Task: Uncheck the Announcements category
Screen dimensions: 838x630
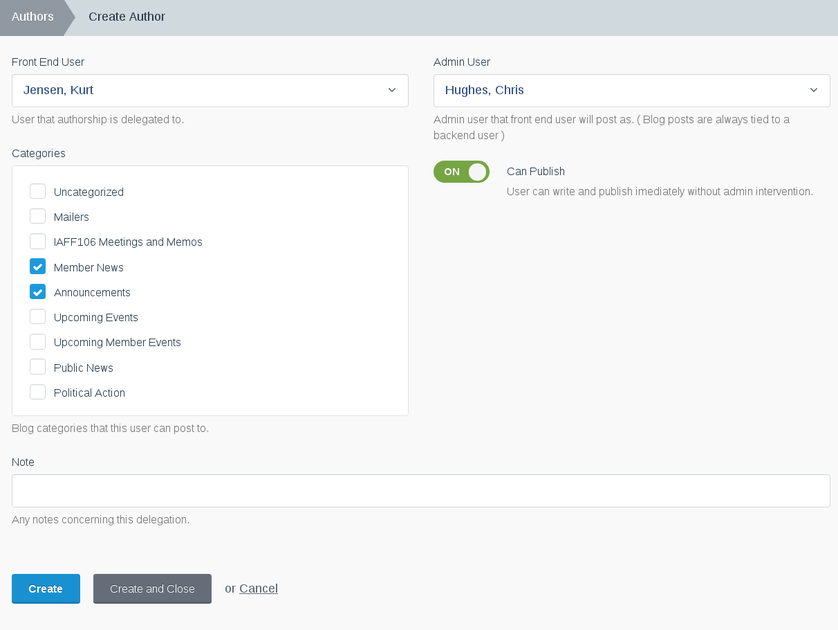Action: (37, 292)
